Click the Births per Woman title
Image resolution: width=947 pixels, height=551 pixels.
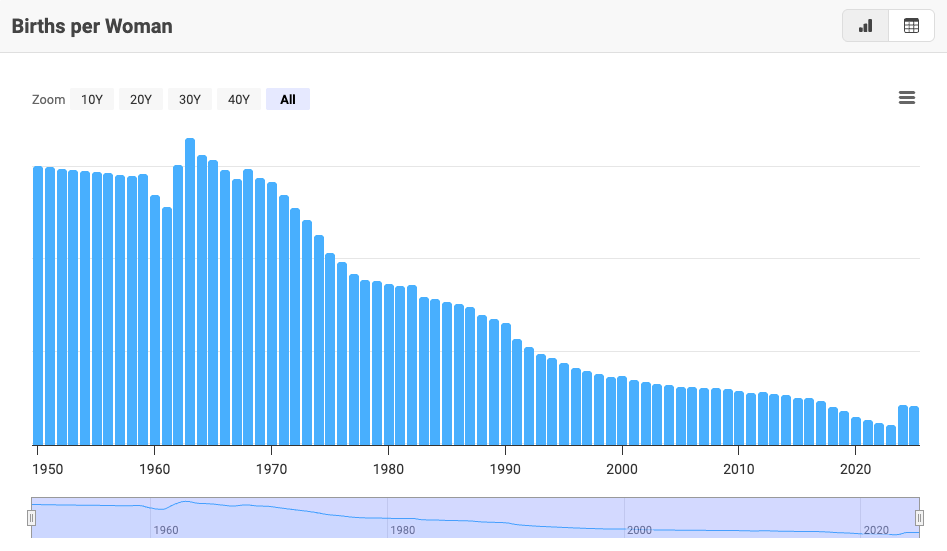[92, 26]
